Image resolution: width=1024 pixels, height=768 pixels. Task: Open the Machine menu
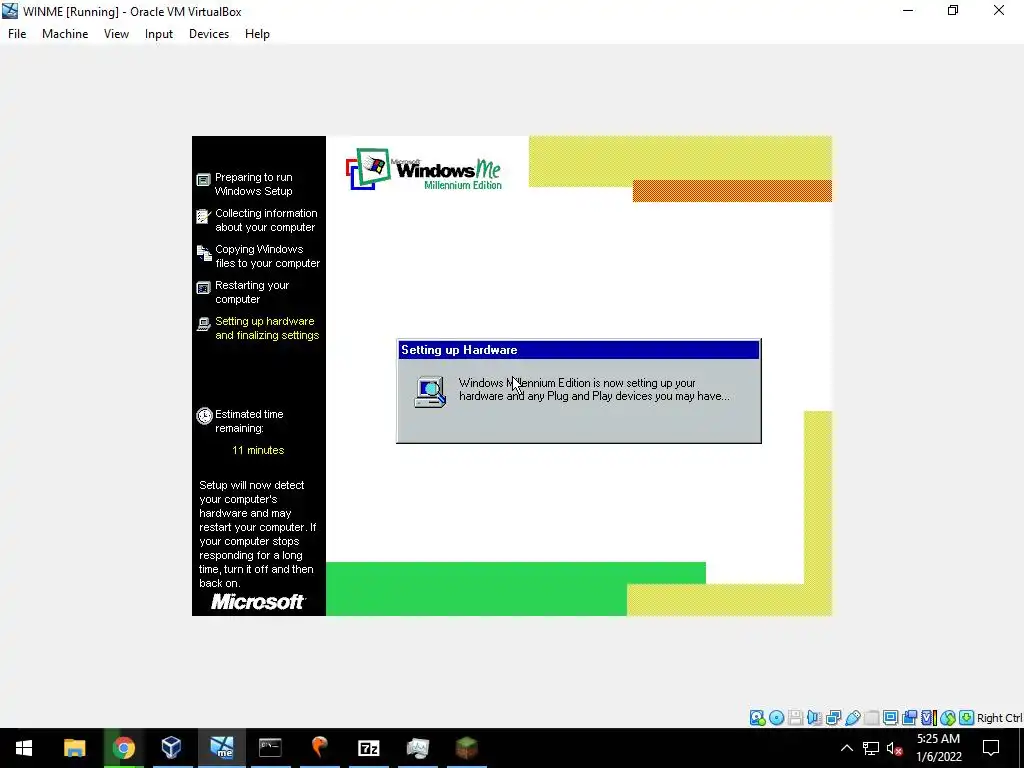click(x=65, y=34)
